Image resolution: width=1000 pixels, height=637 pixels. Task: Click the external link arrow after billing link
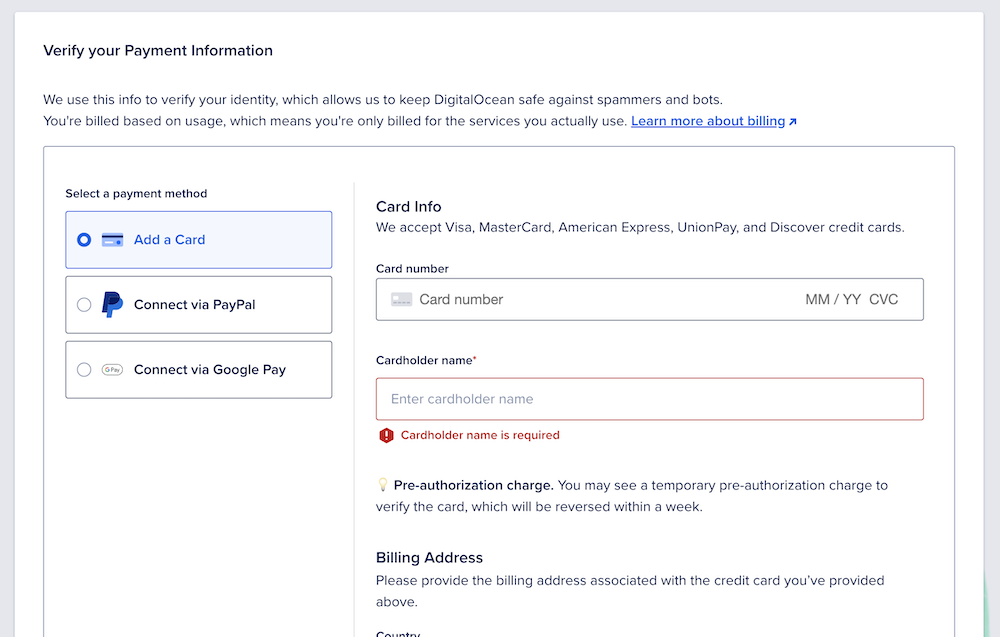793,122
